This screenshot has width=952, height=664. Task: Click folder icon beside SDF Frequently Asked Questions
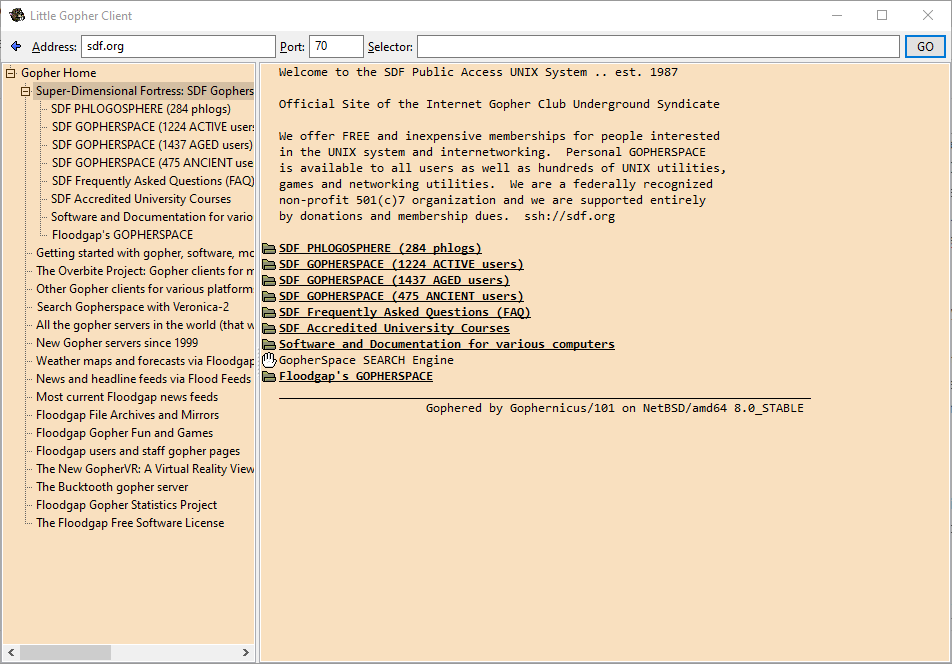[269, 312]
